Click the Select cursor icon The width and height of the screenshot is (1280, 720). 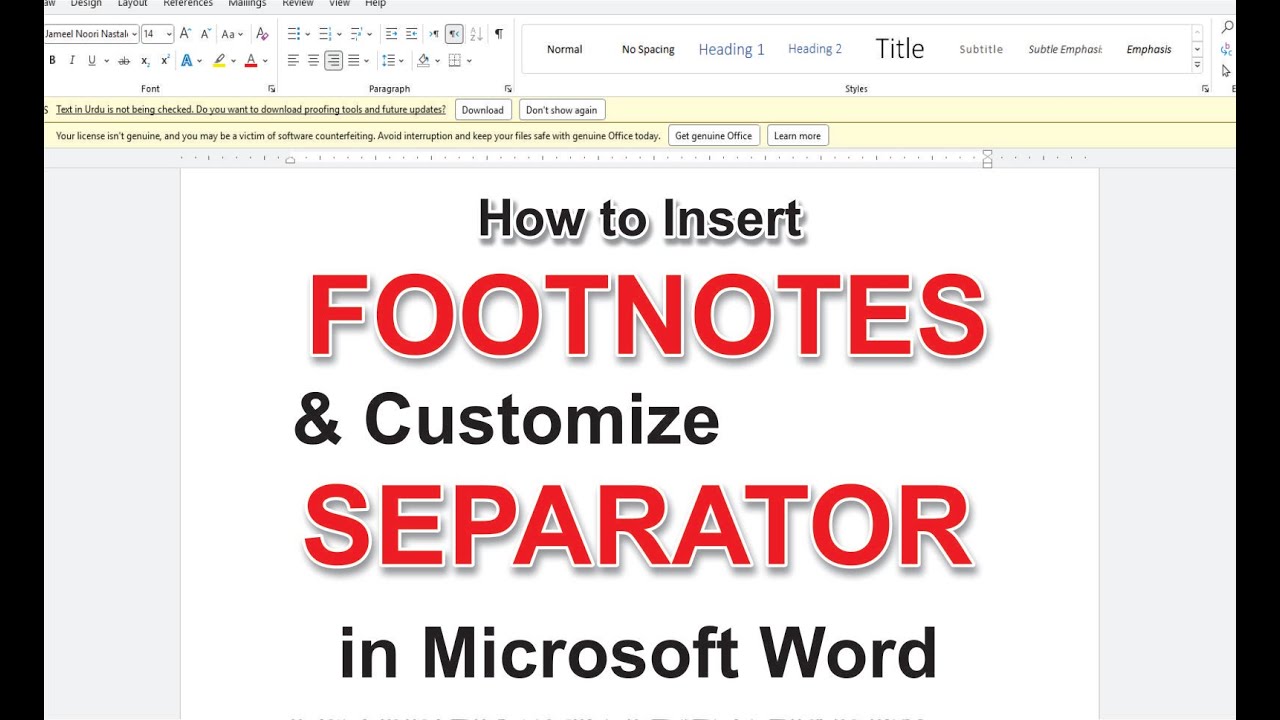tap(1227, 71)
